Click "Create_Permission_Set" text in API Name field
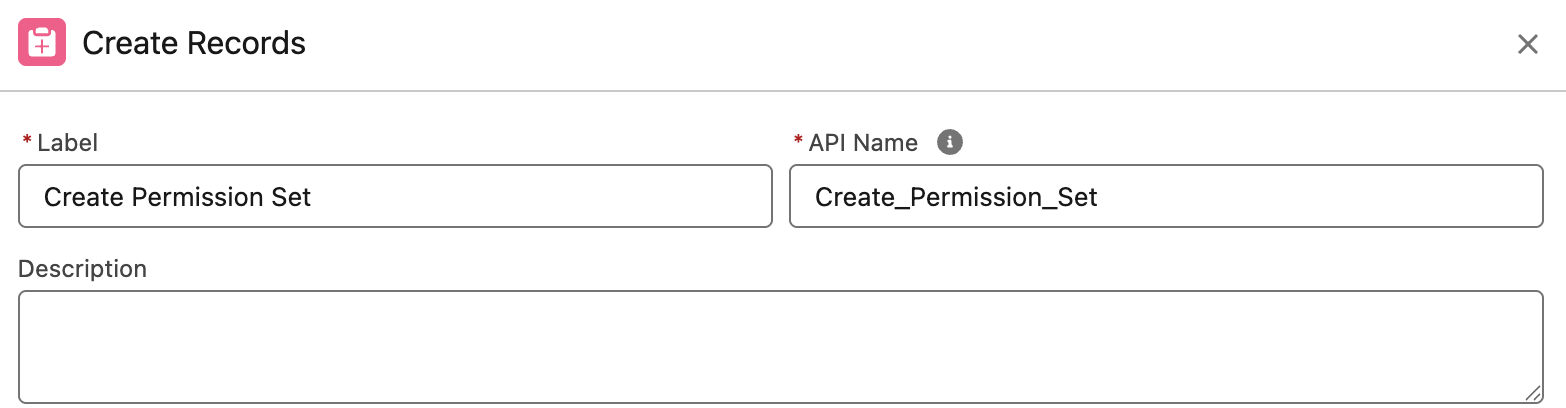Screen dimensions: 1566x408 click(956, 197)
